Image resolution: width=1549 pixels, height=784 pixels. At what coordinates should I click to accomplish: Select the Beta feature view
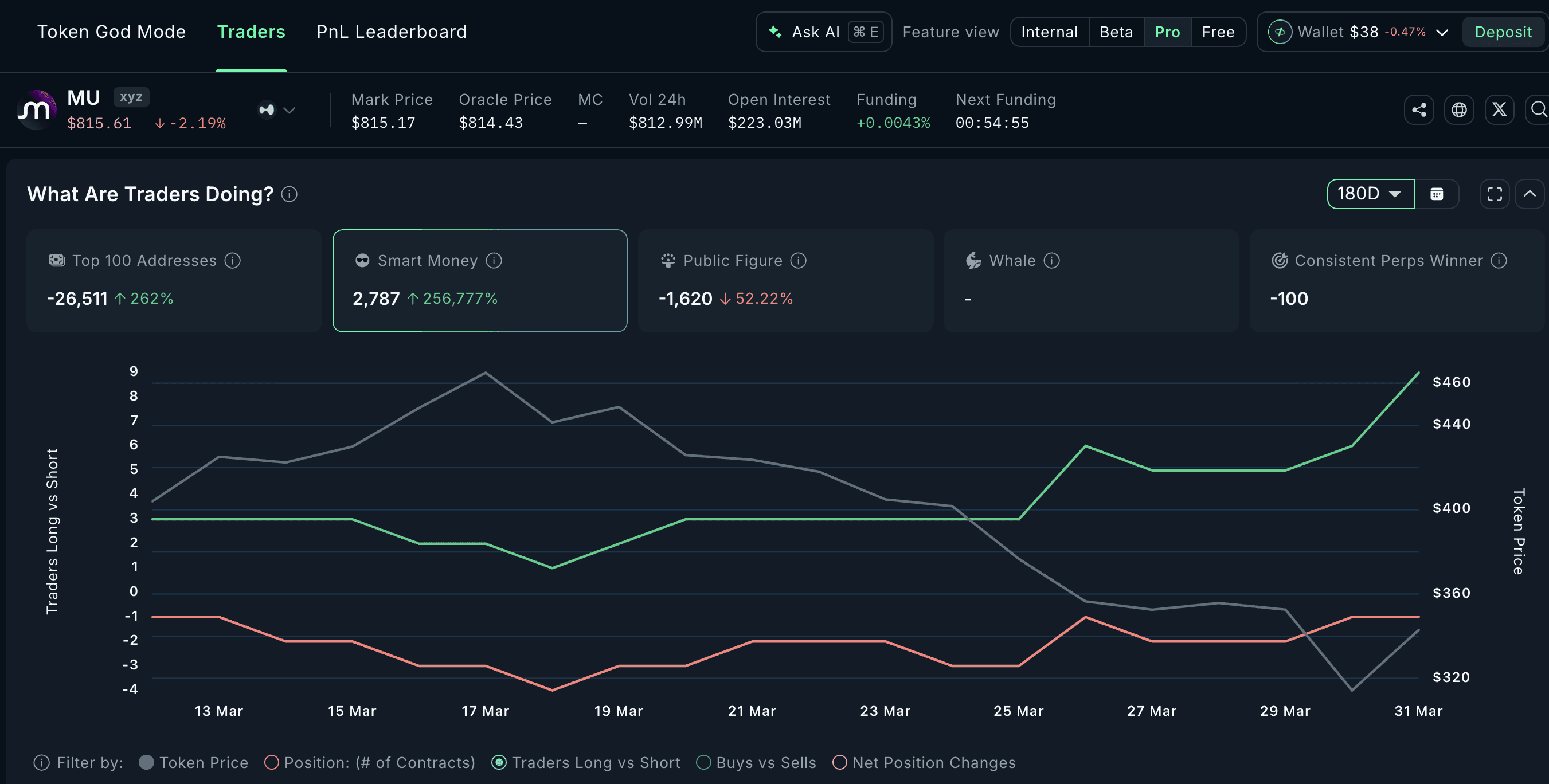(1116, 32)
